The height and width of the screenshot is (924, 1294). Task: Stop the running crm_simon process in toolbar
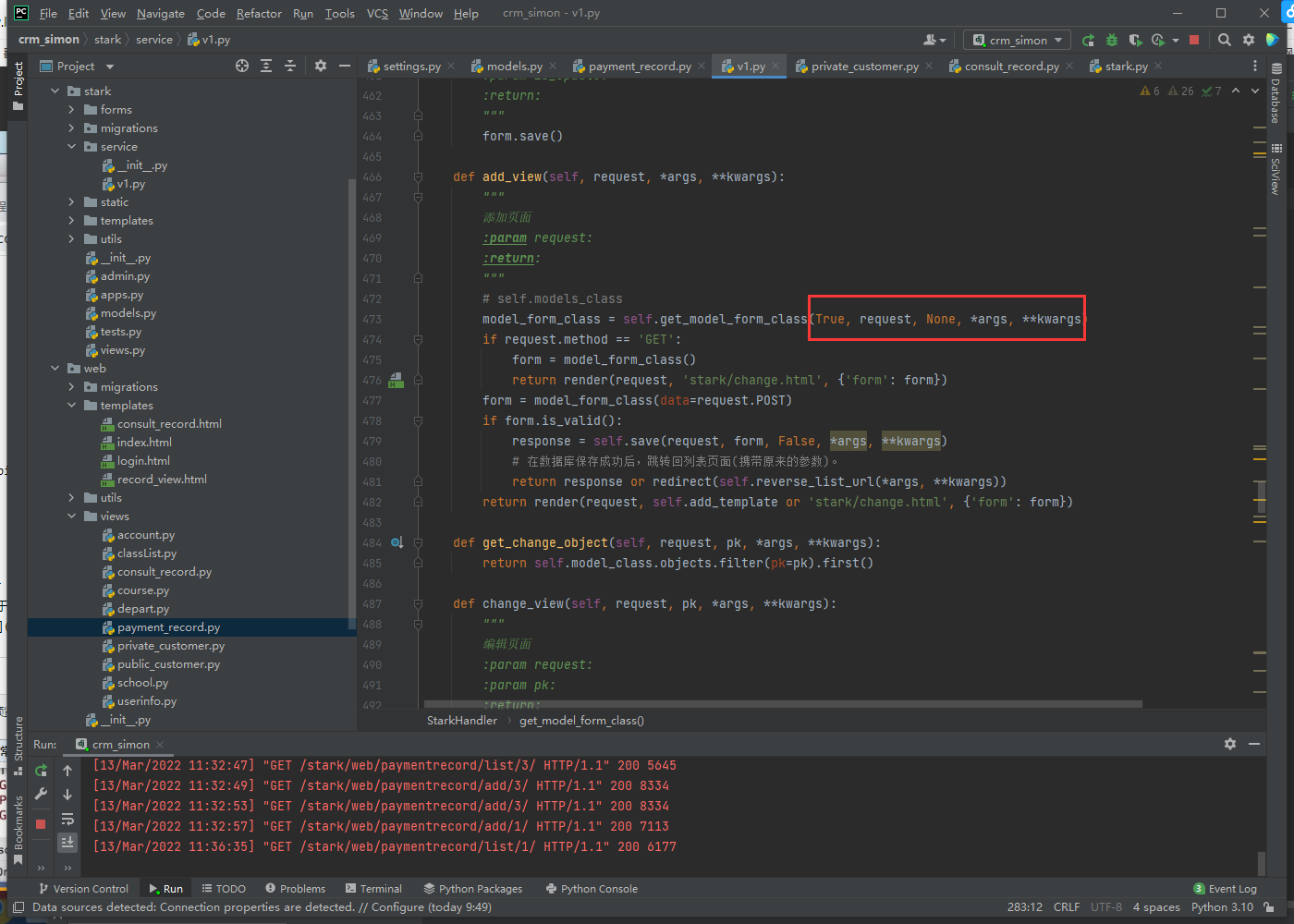[x=1194, y=40]
